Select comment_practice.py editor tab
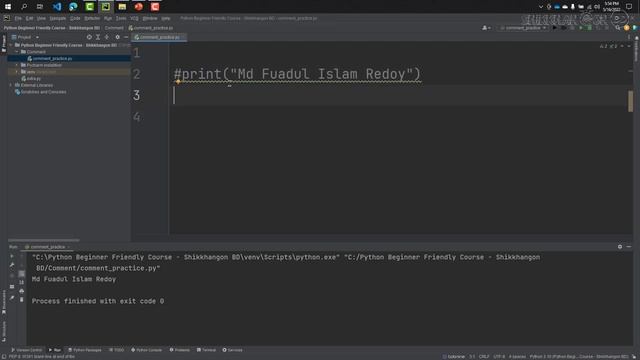The image size is (640, 360). [x=159, y=37]
